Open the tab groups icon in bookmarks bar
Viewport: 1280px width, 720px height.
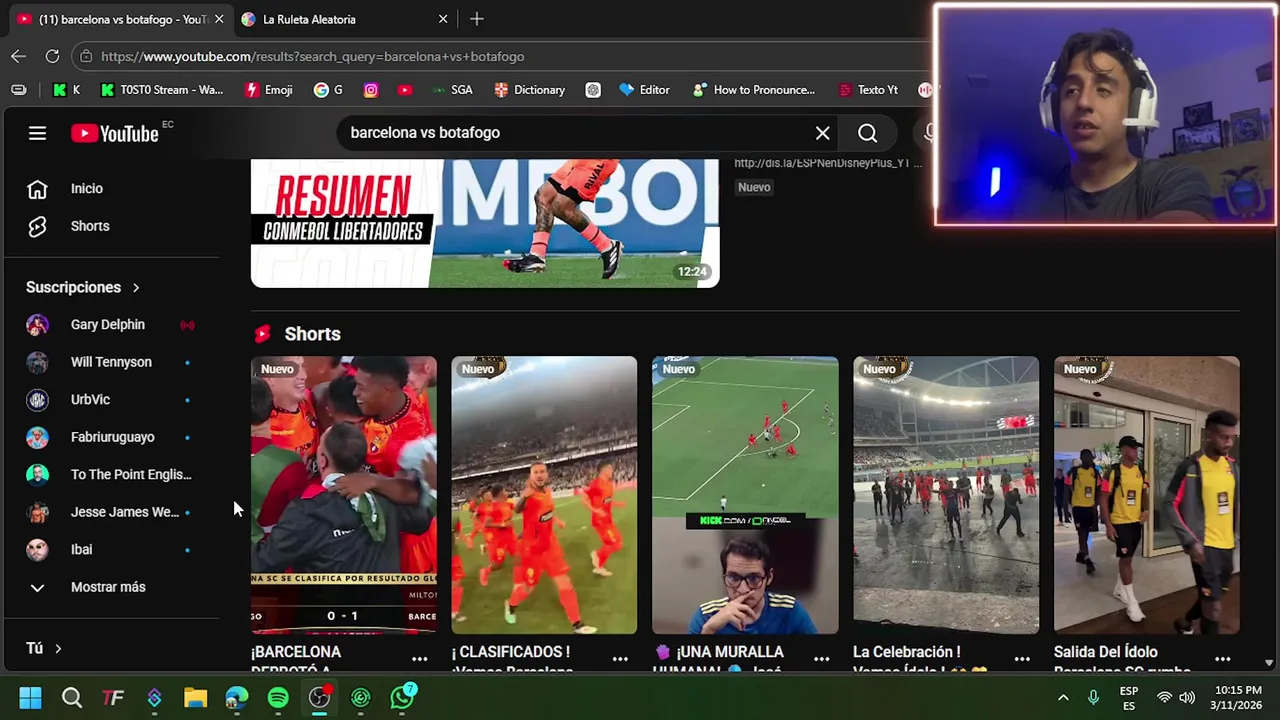[19, 90]
